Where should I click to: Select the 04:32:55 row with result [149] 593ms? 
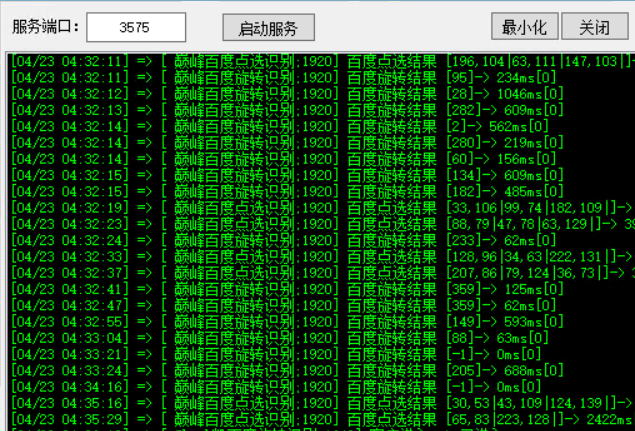point(287,322)
